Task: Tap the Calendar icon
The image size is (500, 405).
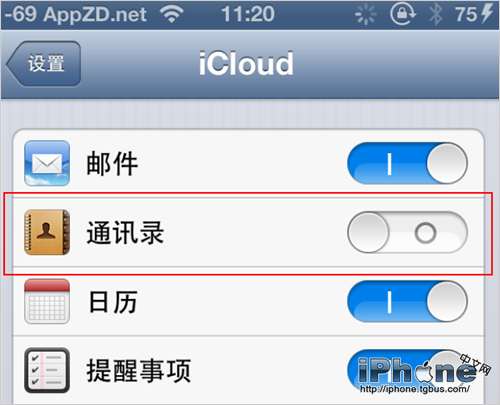Action: 47,301
